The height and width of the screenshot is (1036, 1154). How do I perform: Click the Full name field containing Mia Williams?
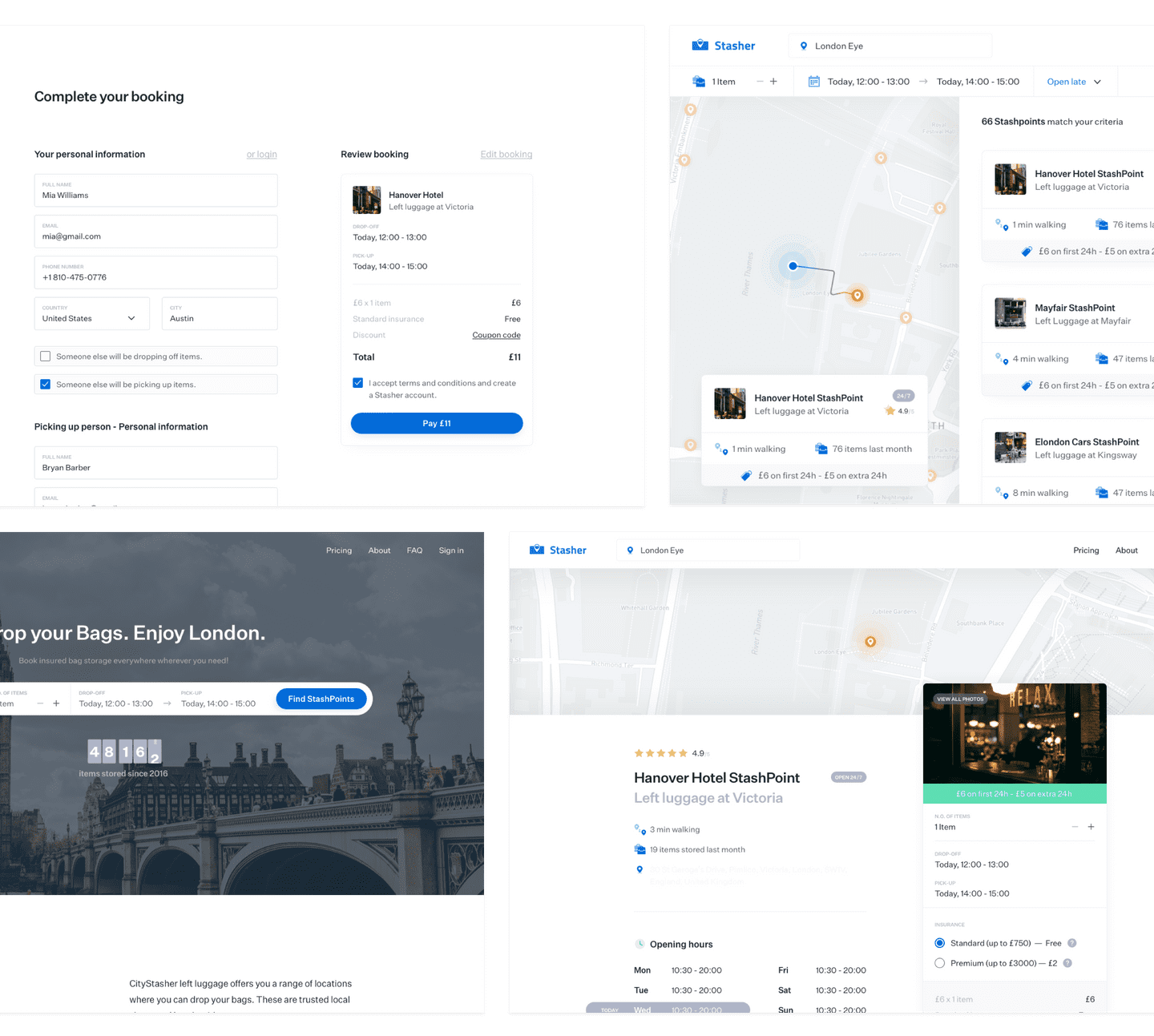tap(156, 191)
